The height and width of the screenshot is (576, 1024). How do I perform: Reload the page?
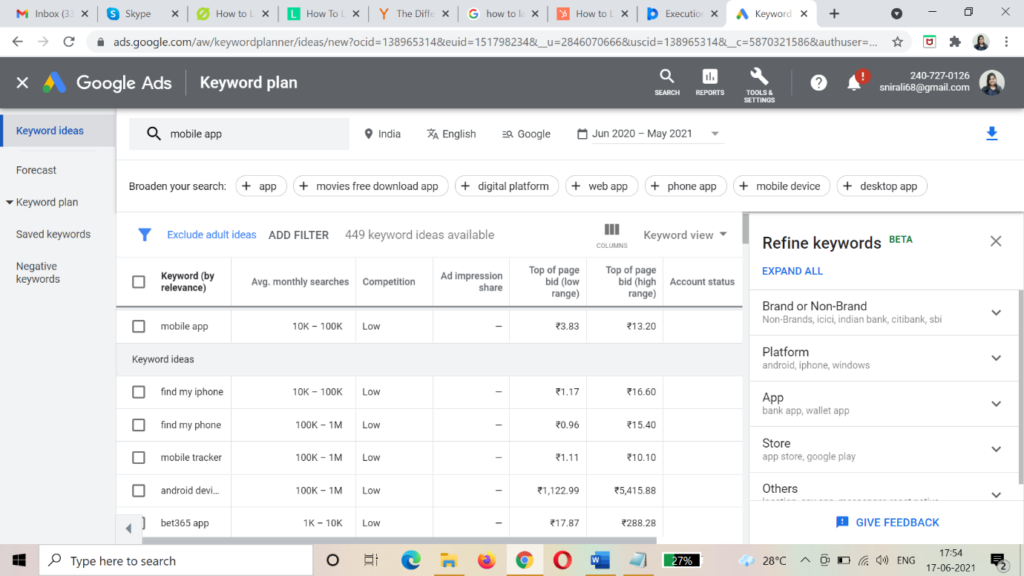tap(69, 42)
